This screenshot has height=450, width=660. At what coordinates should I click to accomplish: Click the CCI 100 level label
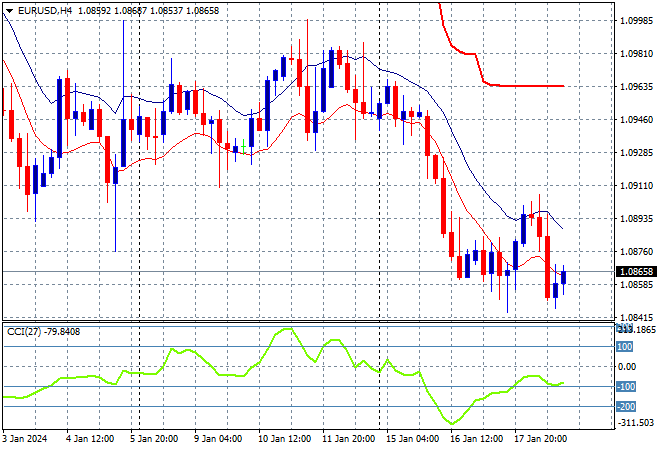(x=624, y=347)
